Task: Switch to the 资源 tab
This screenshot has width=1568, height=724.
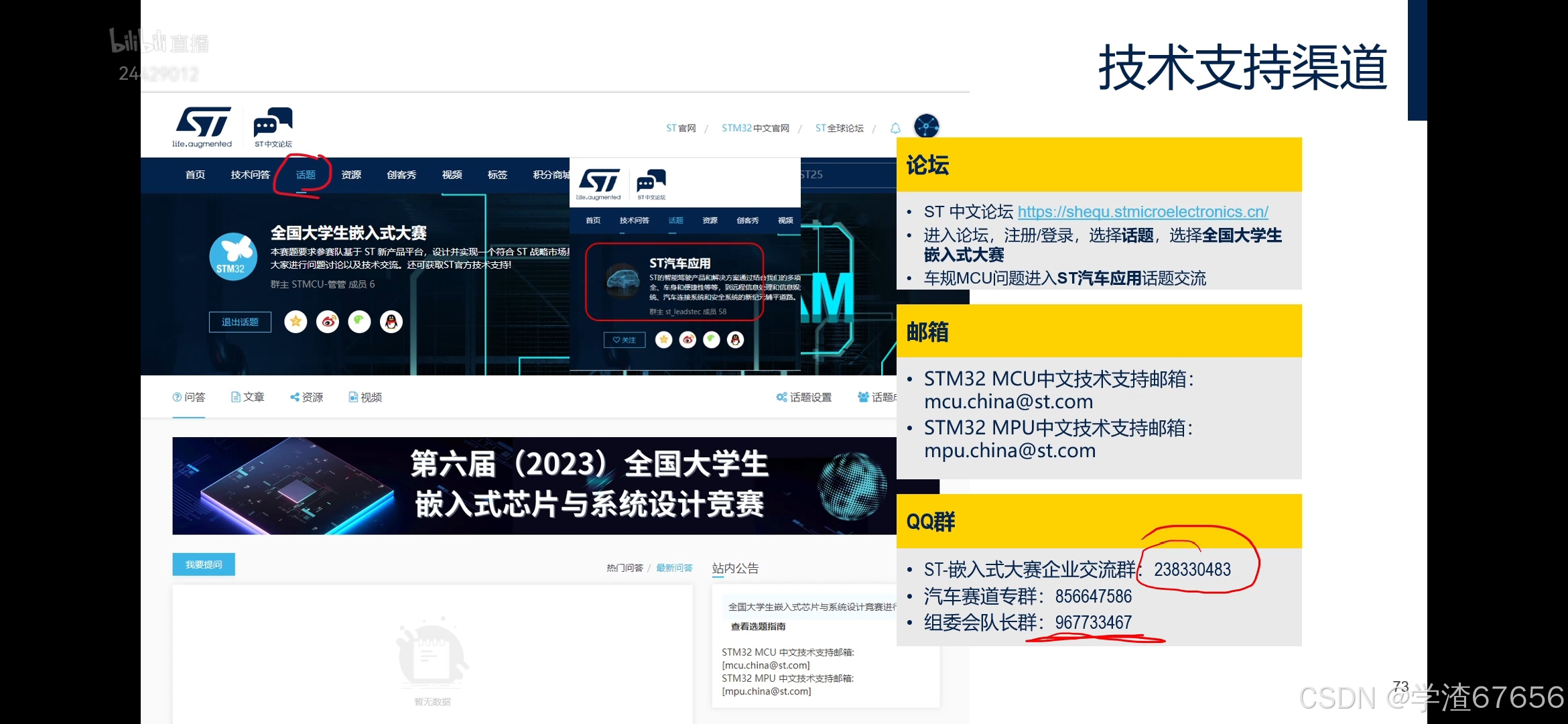Action: 307,397
